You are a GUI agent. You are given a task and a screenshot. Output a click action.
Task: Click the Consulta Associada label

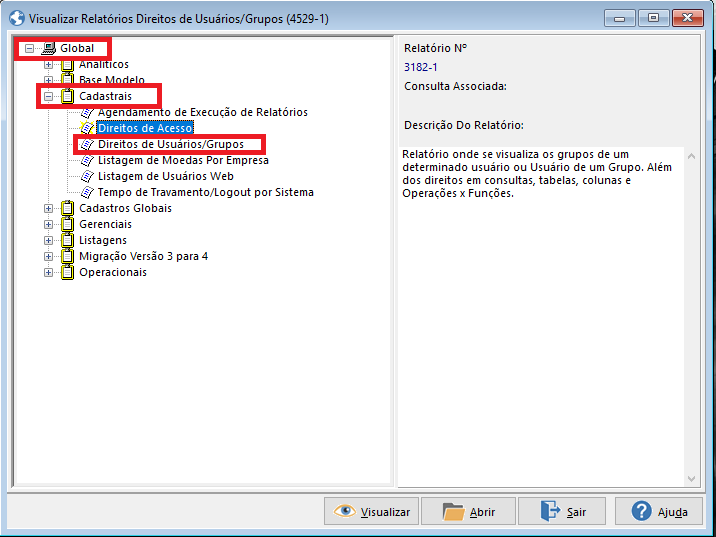455,86
